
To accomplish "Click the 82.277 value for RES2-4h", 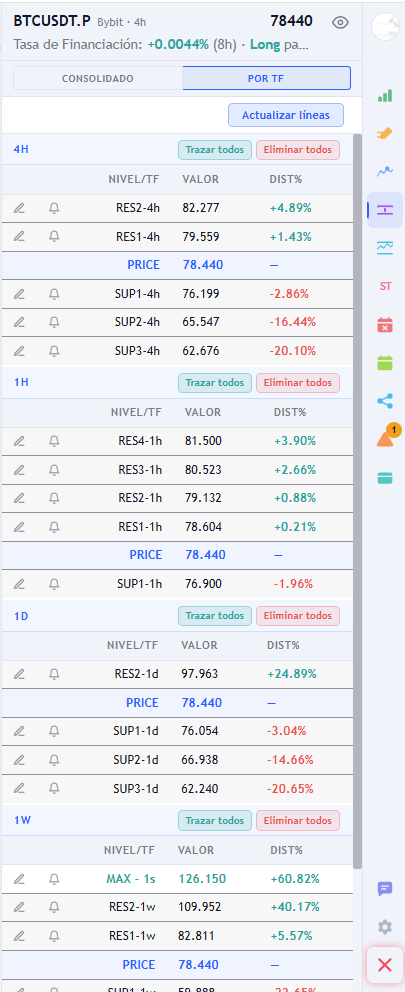I will click(x=201, y=208).
